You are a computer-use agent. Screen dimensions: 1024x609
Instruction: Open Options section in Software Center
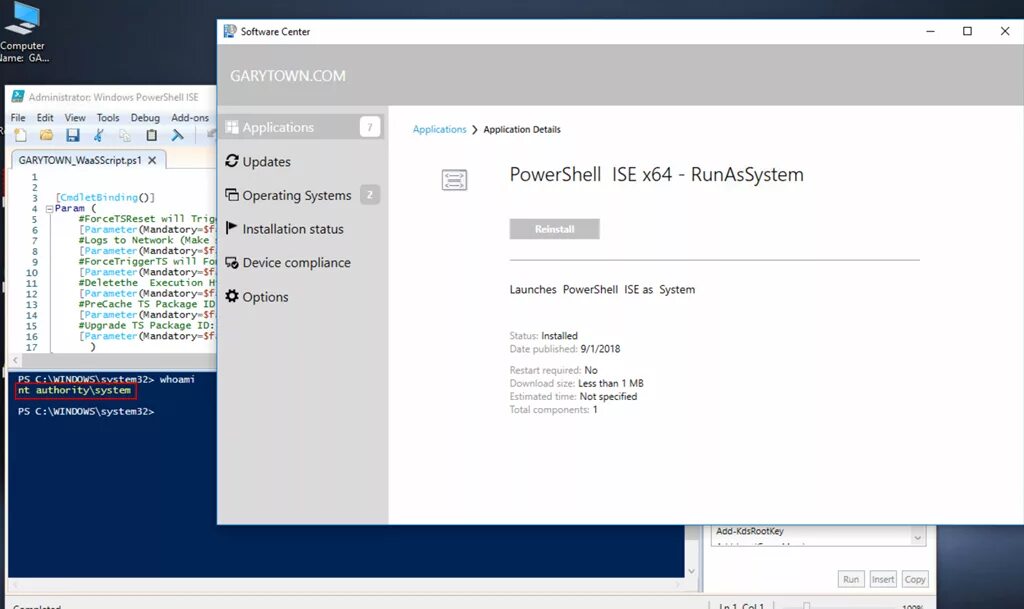[302, 296]
